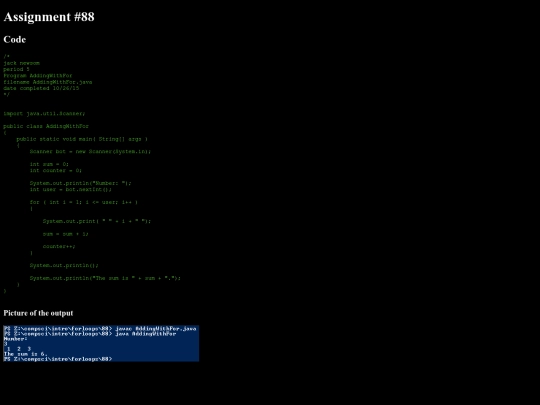Screen dimensions: 540x405
Task: Click the for loop header line
Action: coord(84,202)
